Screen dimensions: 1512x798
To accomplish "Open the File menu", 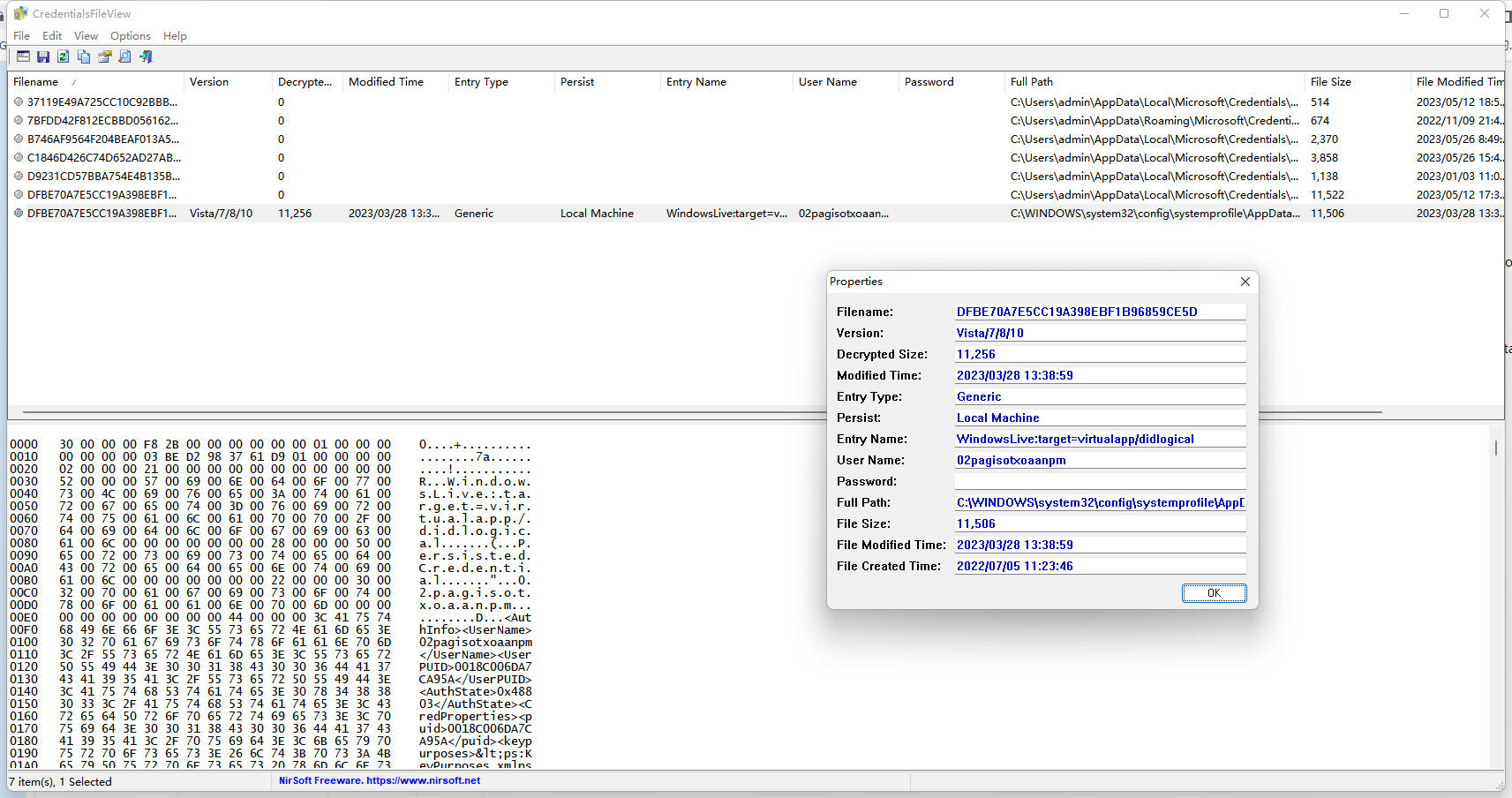I will pos(22,36).
